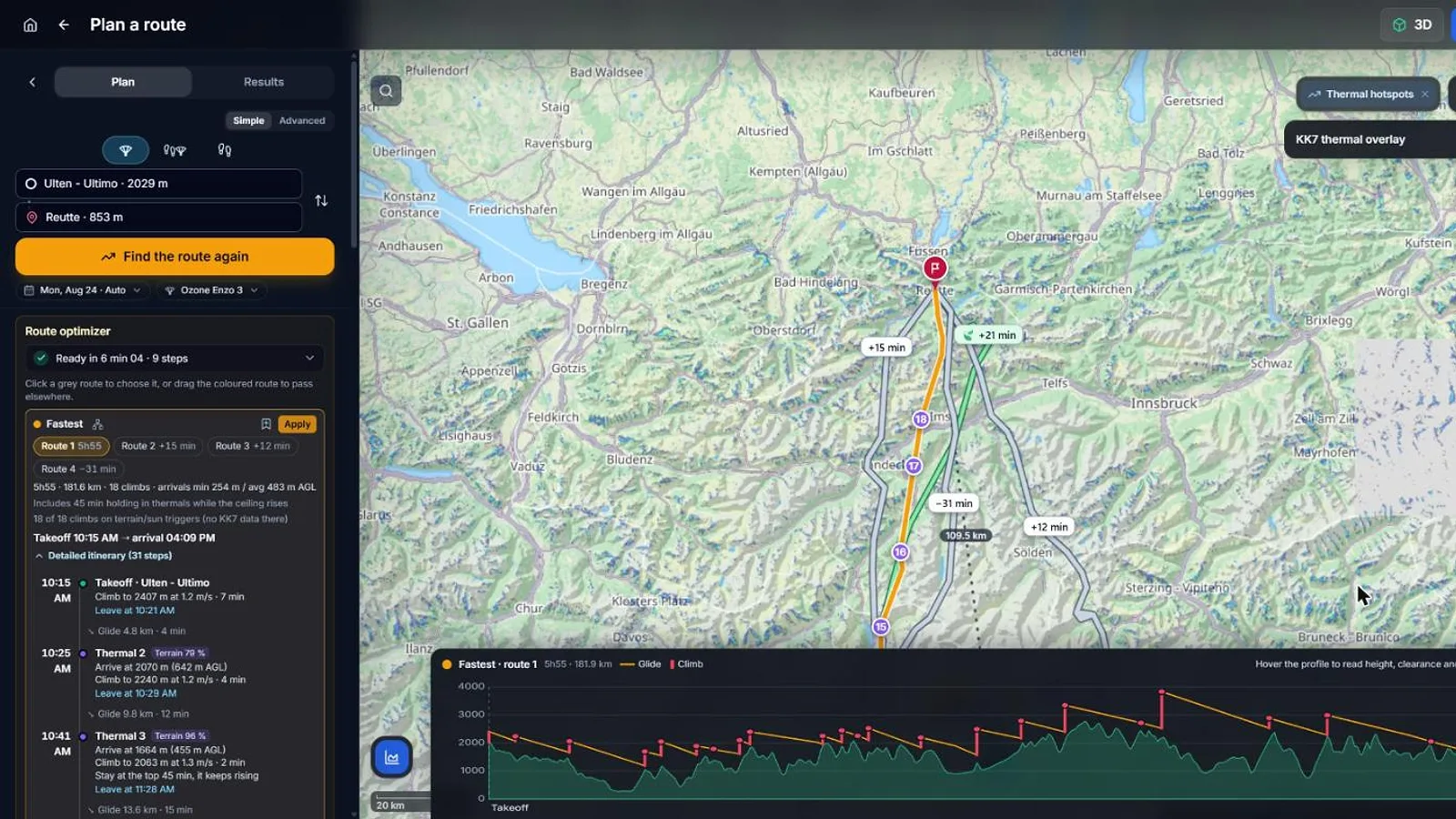Screen dimensions: 1456x819
Task: Swap start and destination with arrows icon
Action: coord(321,200)
